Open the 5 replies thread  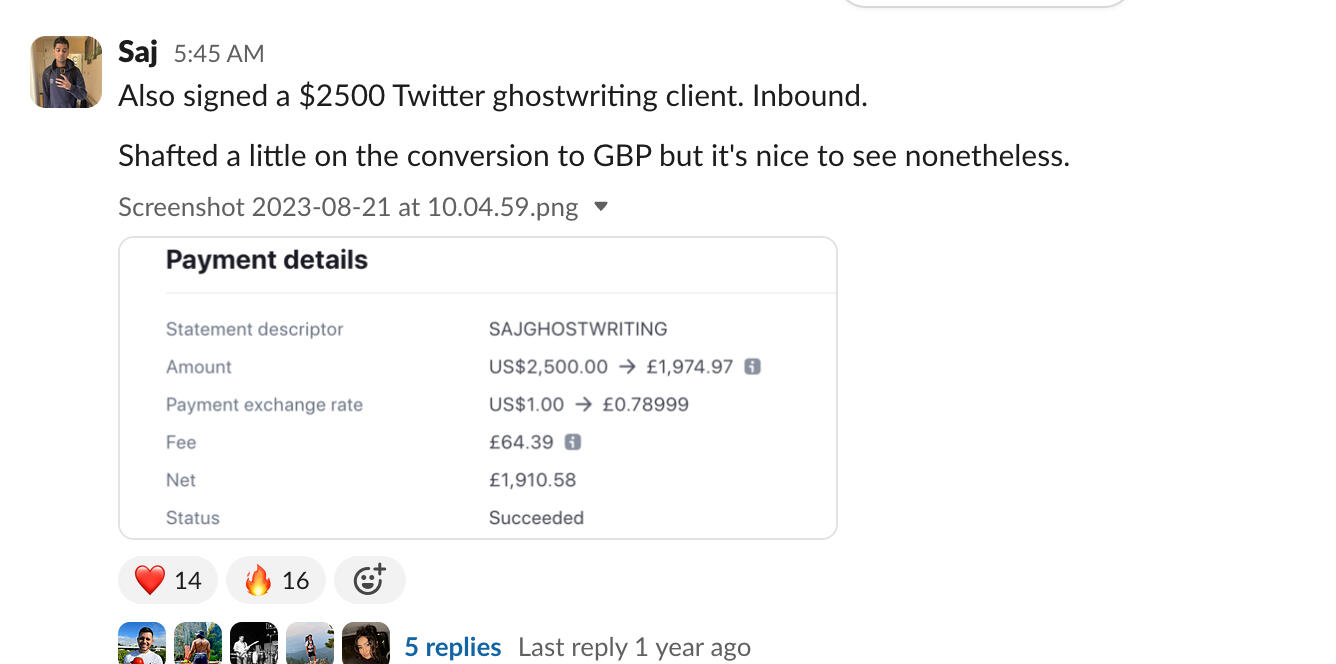453,647
